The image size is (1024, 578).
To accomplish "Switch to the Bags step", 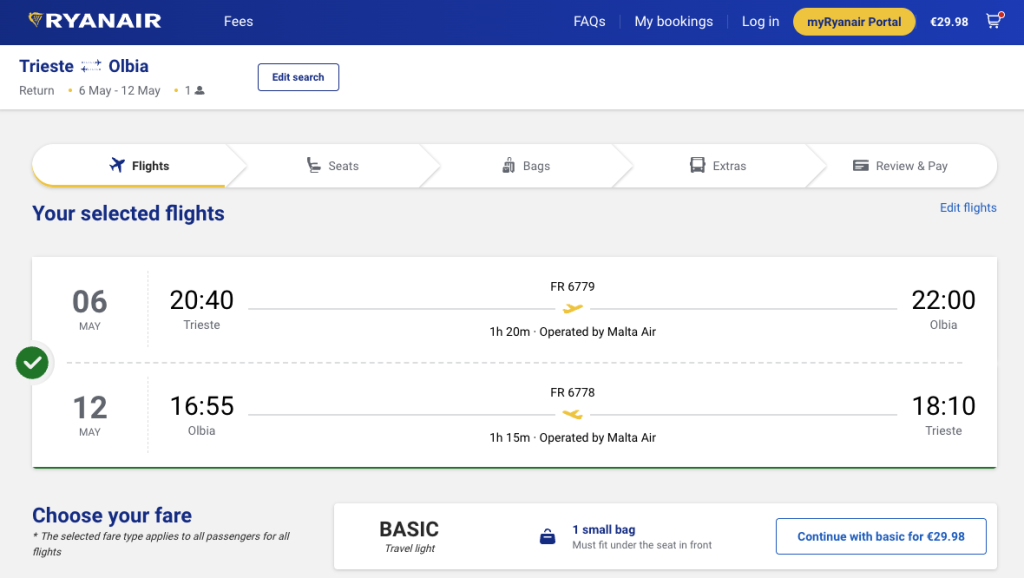I will (x=526, y=166).
